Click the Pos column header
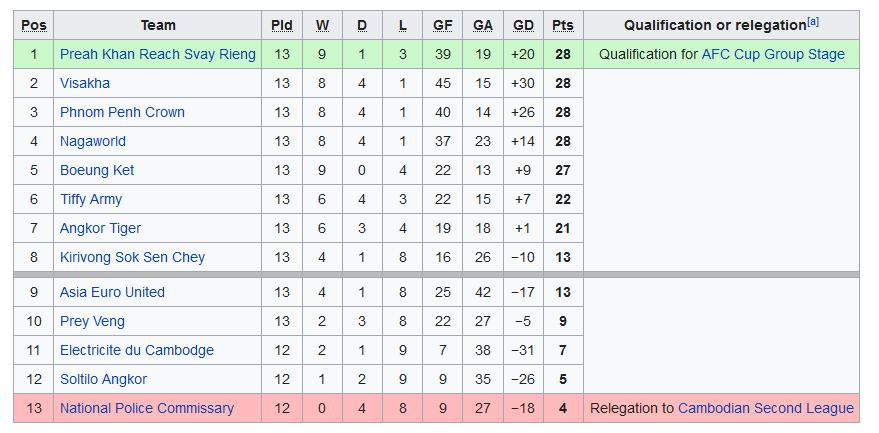 pyautogui.click(x=34, y=26)
